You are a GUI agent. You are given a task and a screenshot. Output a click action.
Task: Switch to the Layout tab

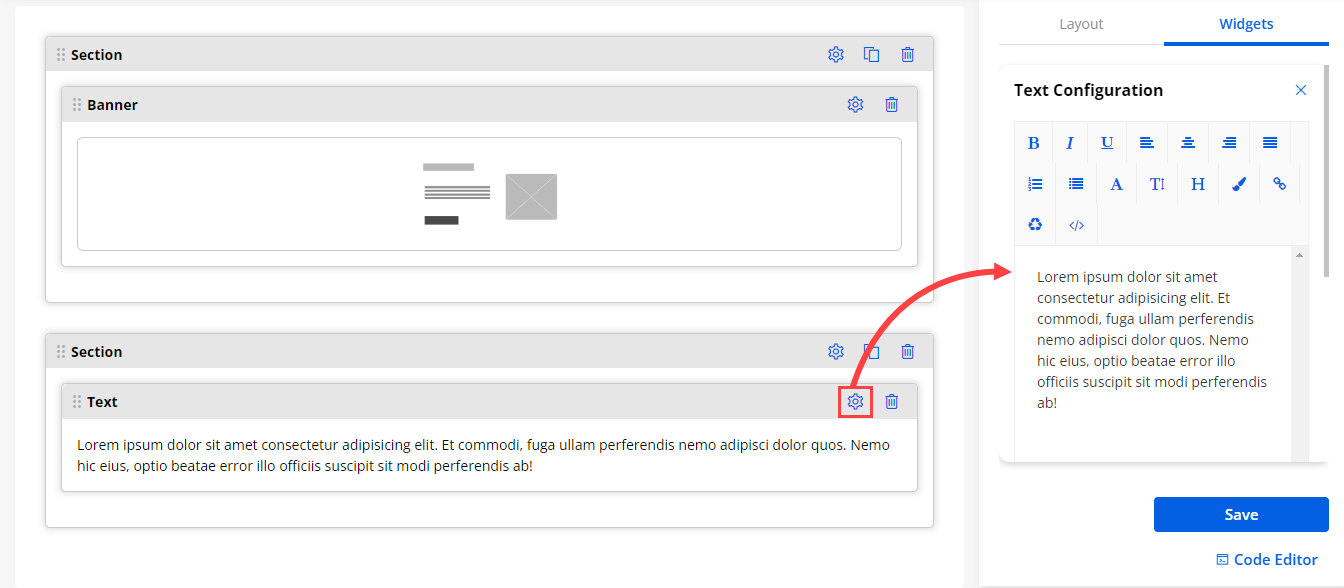click(1081, 24)
